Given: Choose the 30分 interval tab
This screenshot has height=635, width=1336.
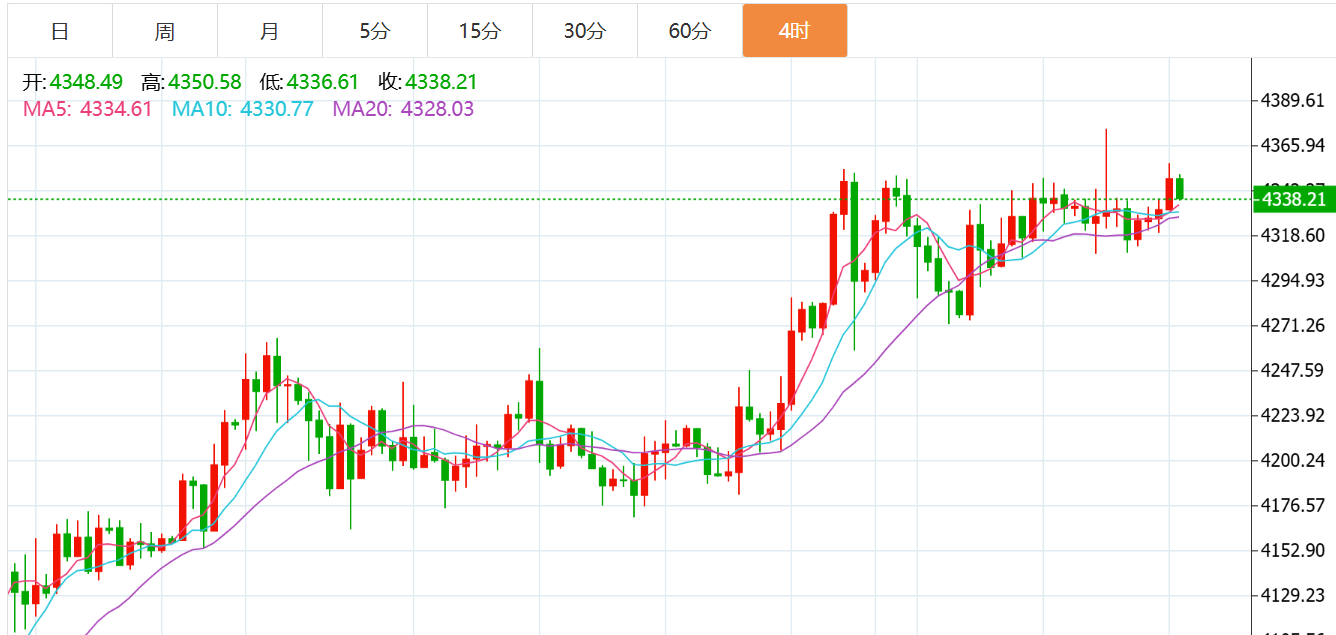Looking at the screenshot, I should tap(585, 31).
